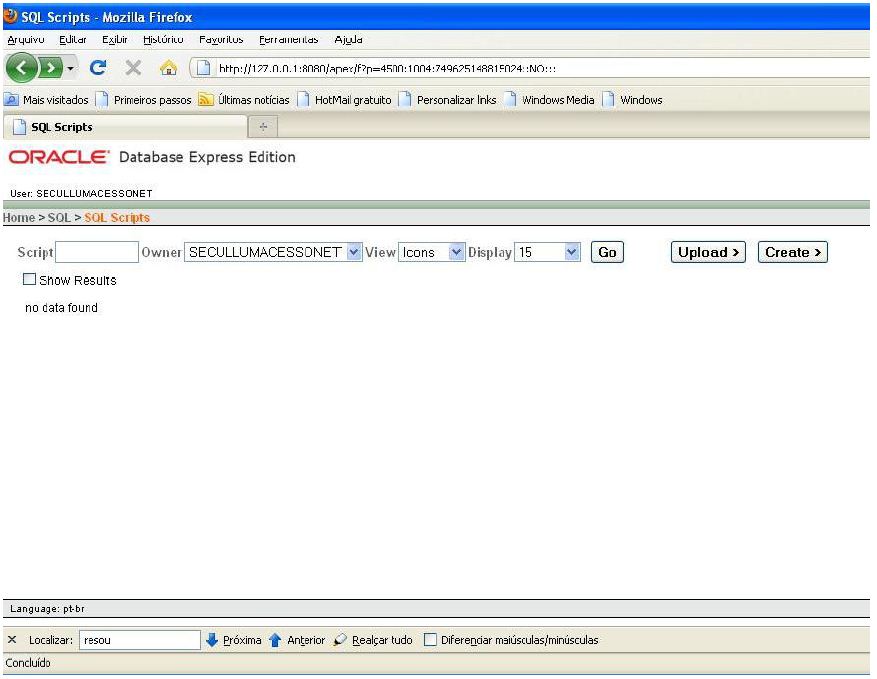Click the Upload button
The width and height of the screenshot is (877, 679).
tap(708, 252)
